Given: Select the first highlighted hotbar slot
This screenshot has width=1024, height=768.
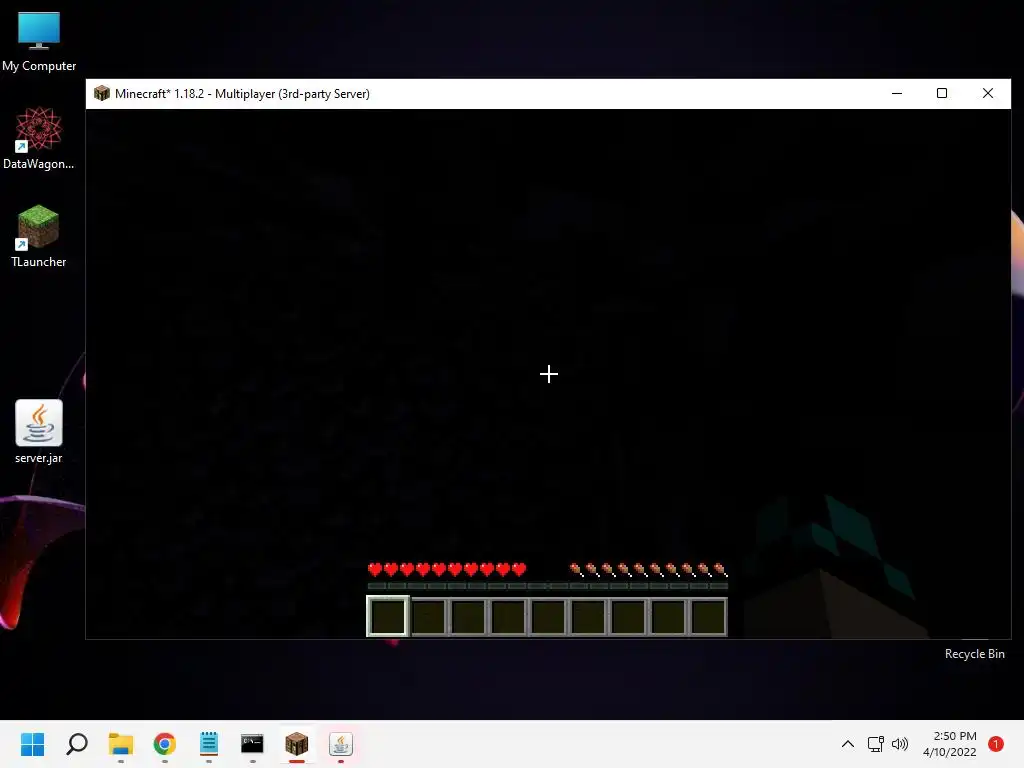Looking at the screenshot, I should (388, 616).
